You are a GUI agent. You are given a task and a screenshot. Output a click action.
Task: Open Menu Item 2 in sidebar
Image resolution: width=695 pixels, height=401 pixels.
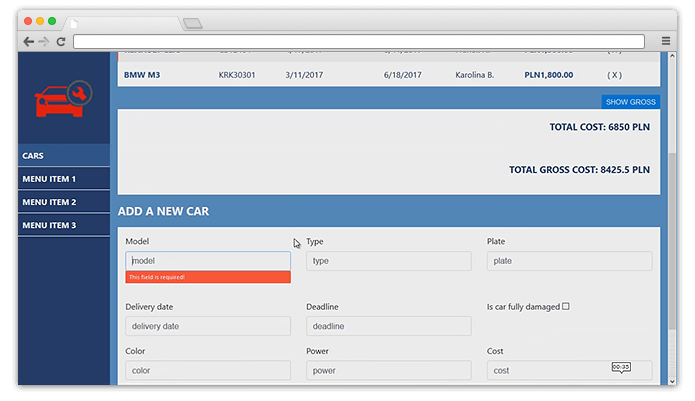pos(63,202)
